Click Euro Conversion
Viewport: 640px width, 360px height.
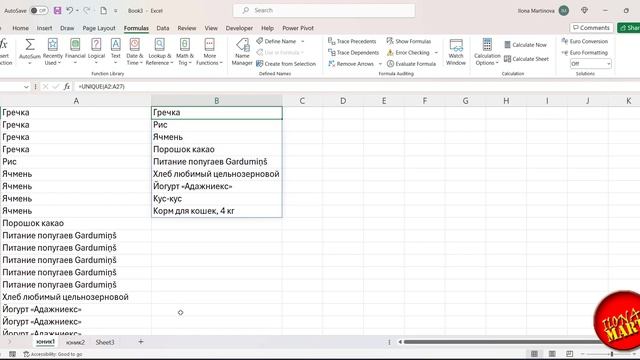[585, 41]
